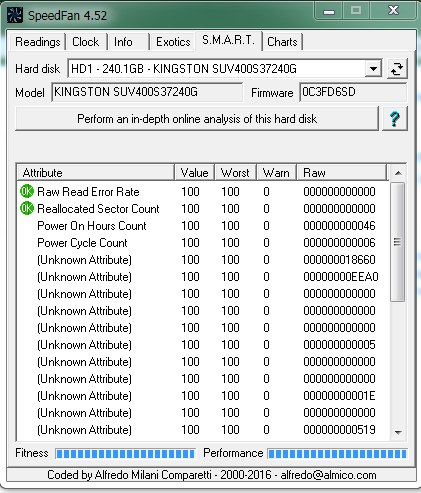Click the Fitness progress bar
The width and height of the screenshot is (421, 493).
pyautogui.click(x=125, y=454)
